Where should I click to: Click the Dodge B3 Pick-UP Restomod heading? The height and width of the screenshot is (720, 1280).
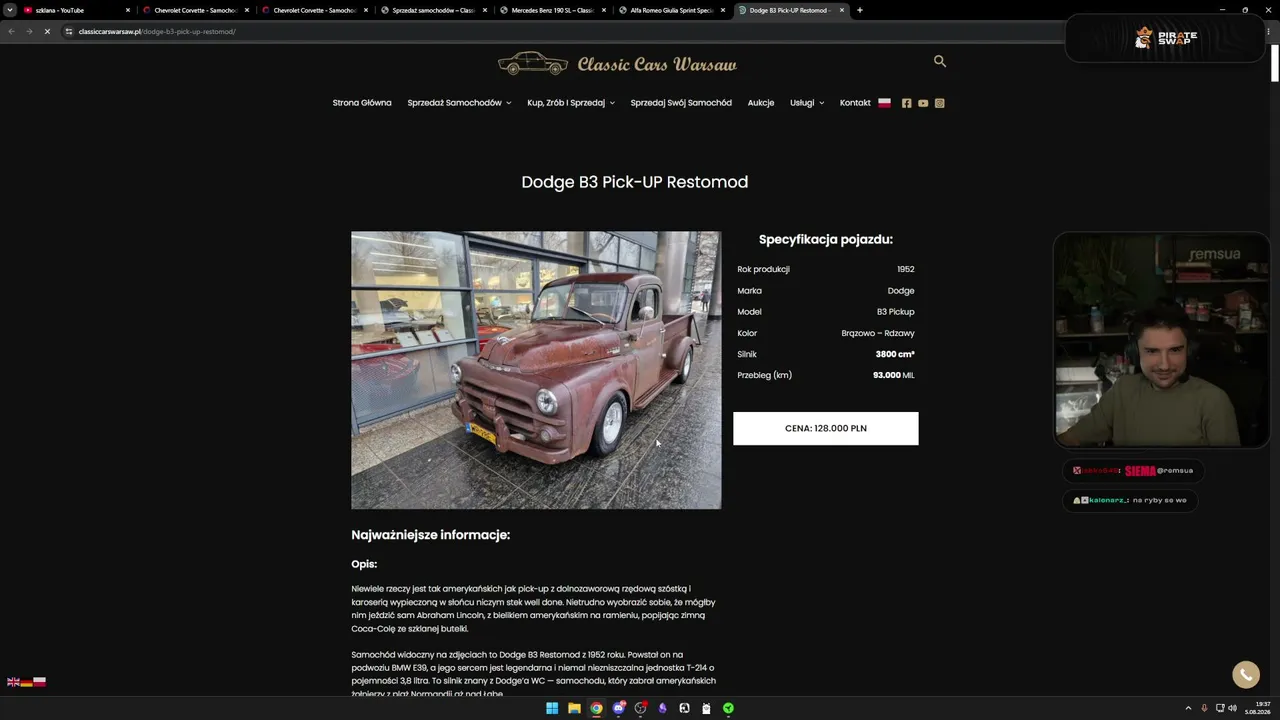[x=635, y=182]
